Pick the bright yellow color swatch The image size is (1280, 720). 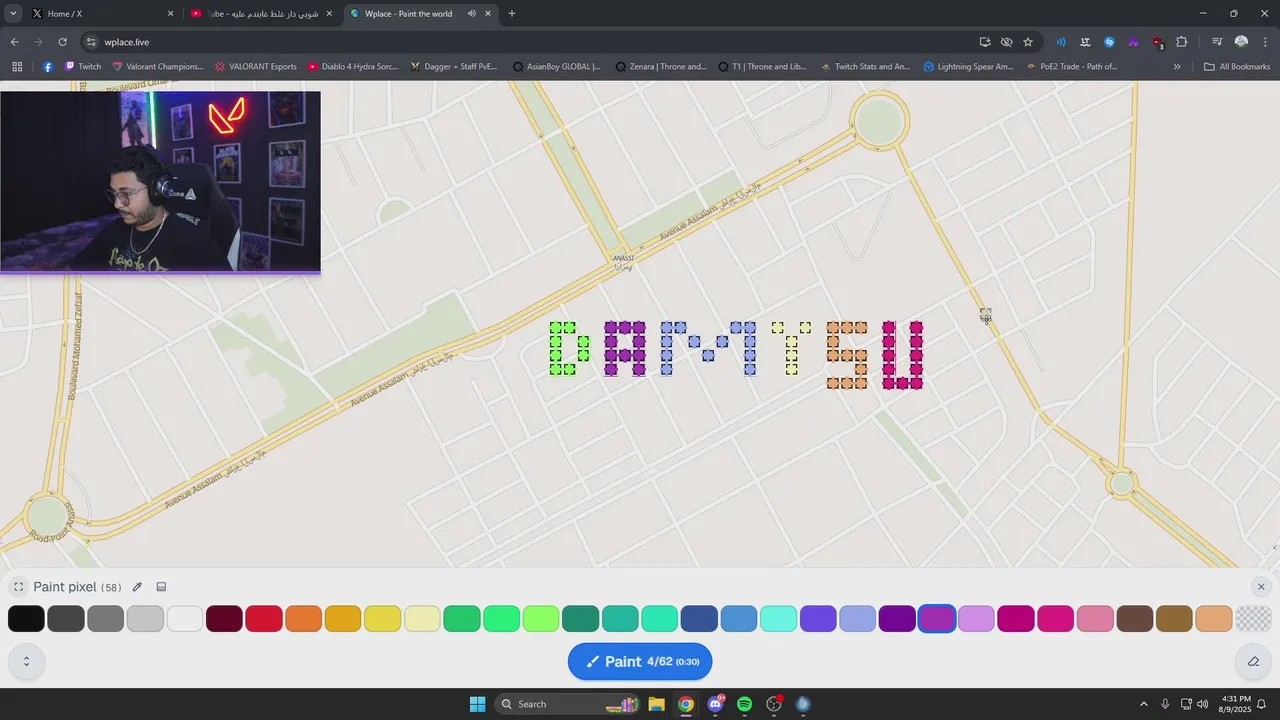(383, 619)
